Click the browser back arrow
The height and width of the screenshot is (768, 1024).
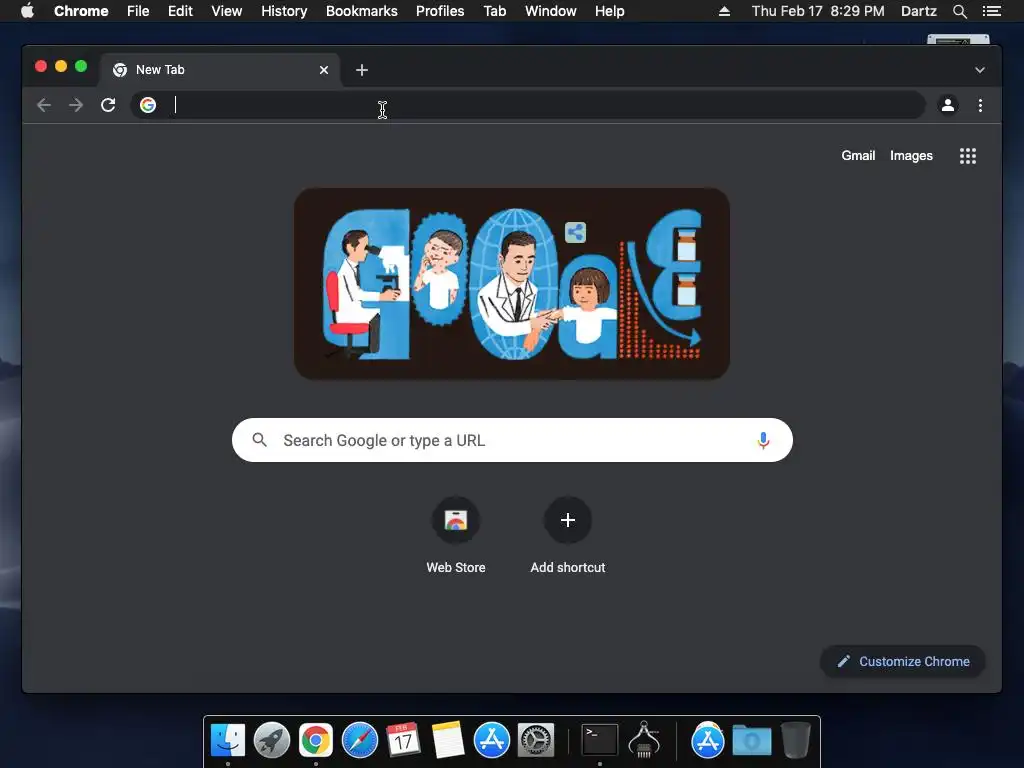click(x=44, y=105)
